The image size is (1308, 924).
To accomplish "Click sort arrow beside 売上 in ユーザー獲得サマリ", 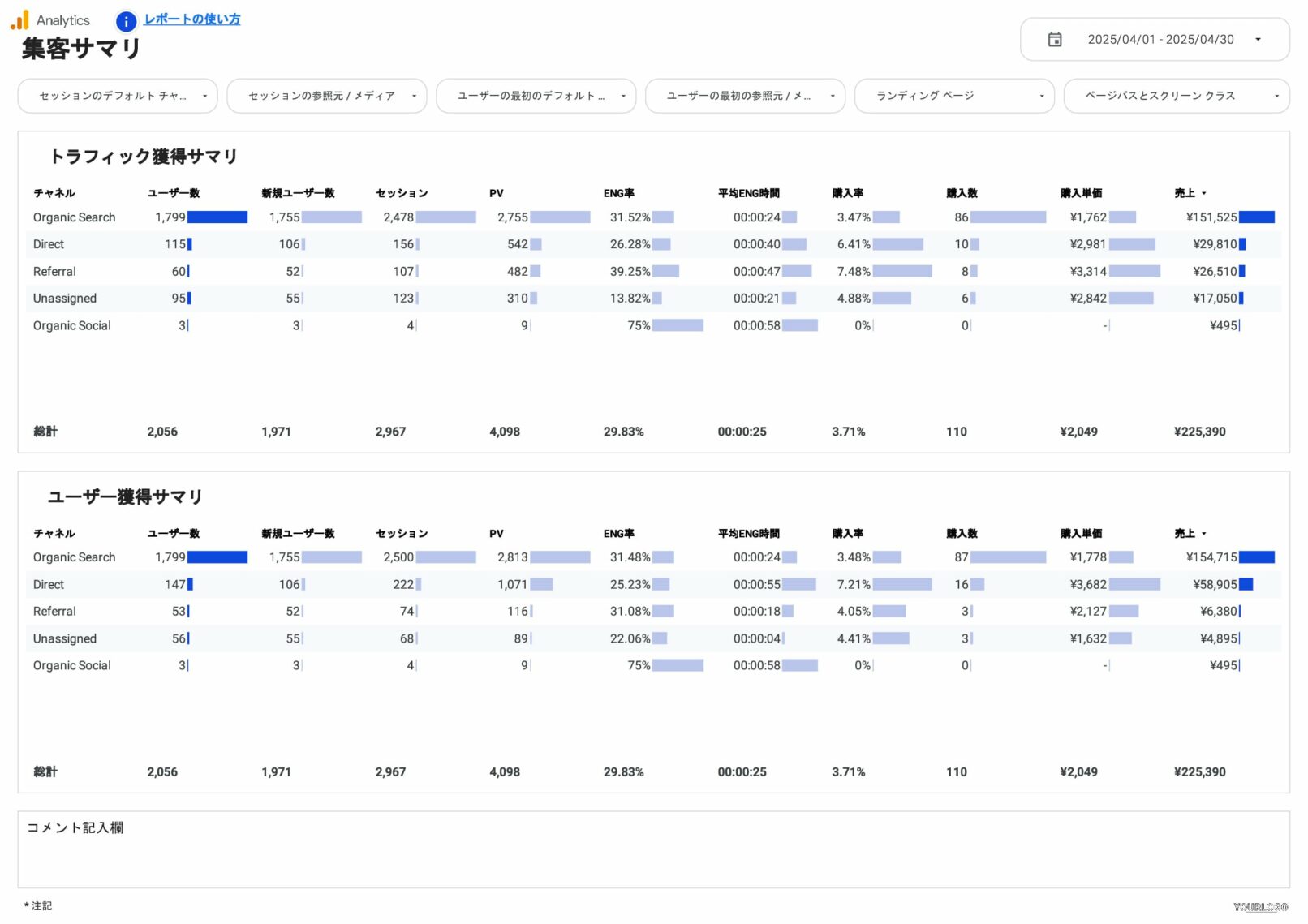I will (x=1203, y=534).
